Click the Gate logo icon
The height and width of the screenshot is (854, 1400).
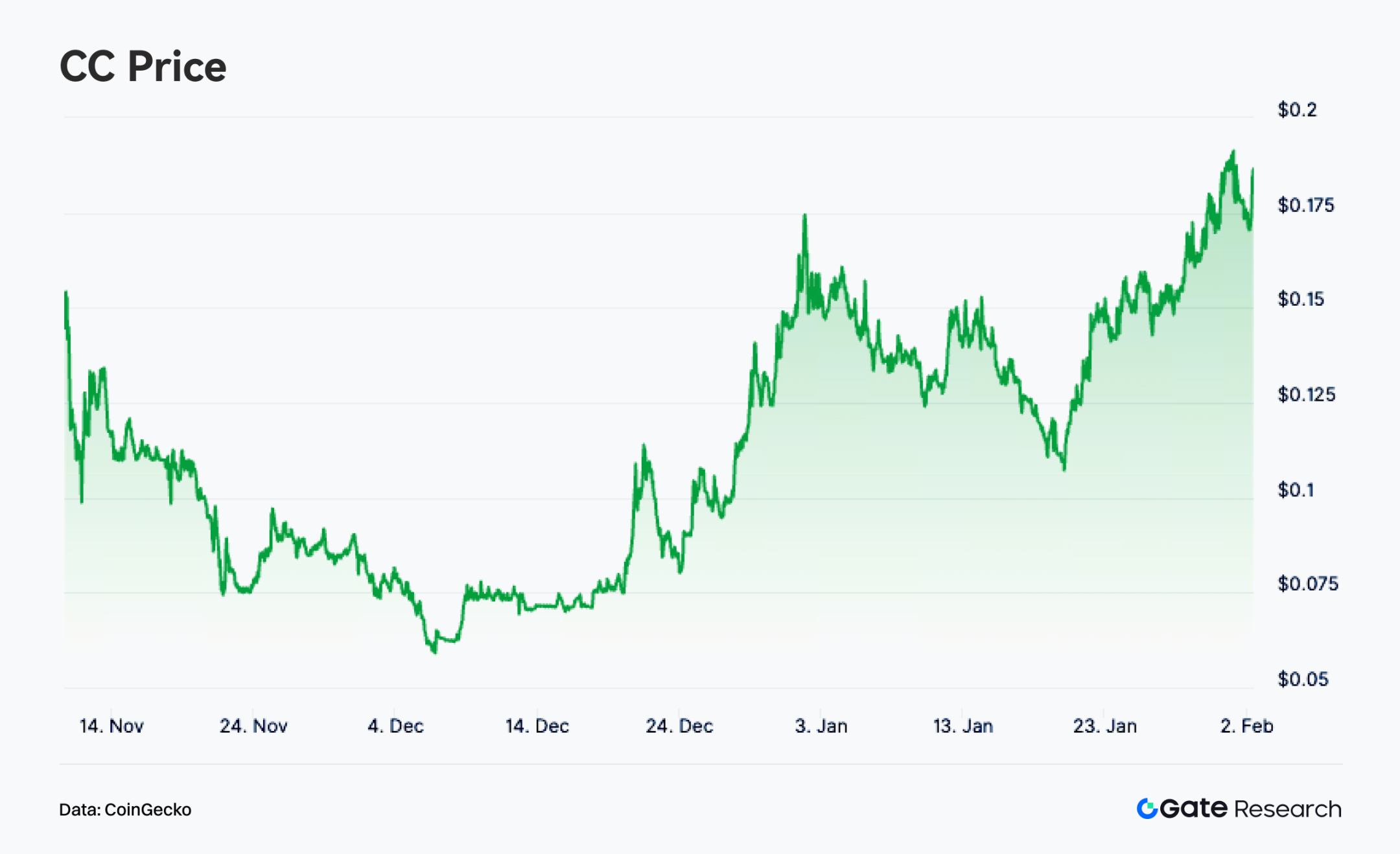[x=1147, y=809]
